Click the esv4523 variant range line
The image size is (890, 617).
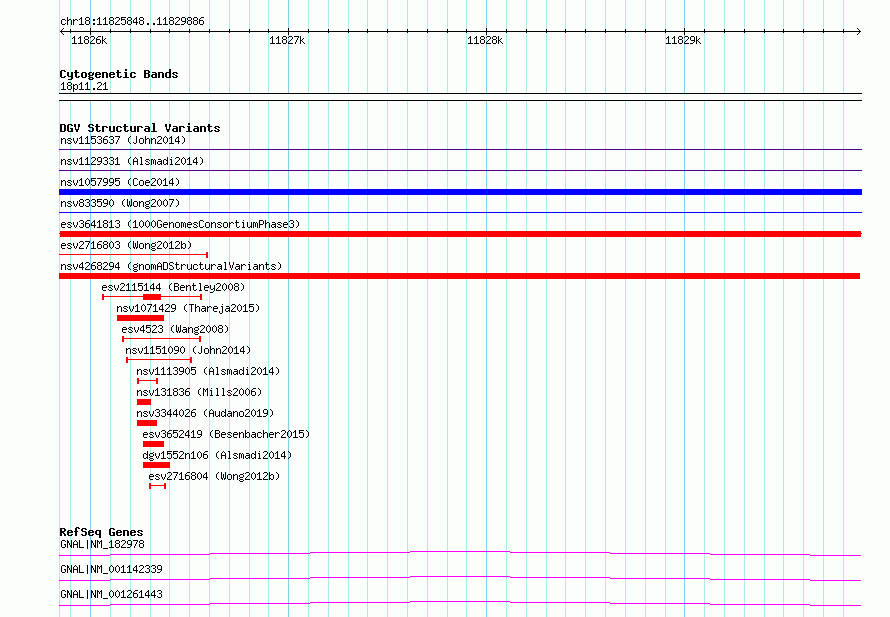click(162, 339)
